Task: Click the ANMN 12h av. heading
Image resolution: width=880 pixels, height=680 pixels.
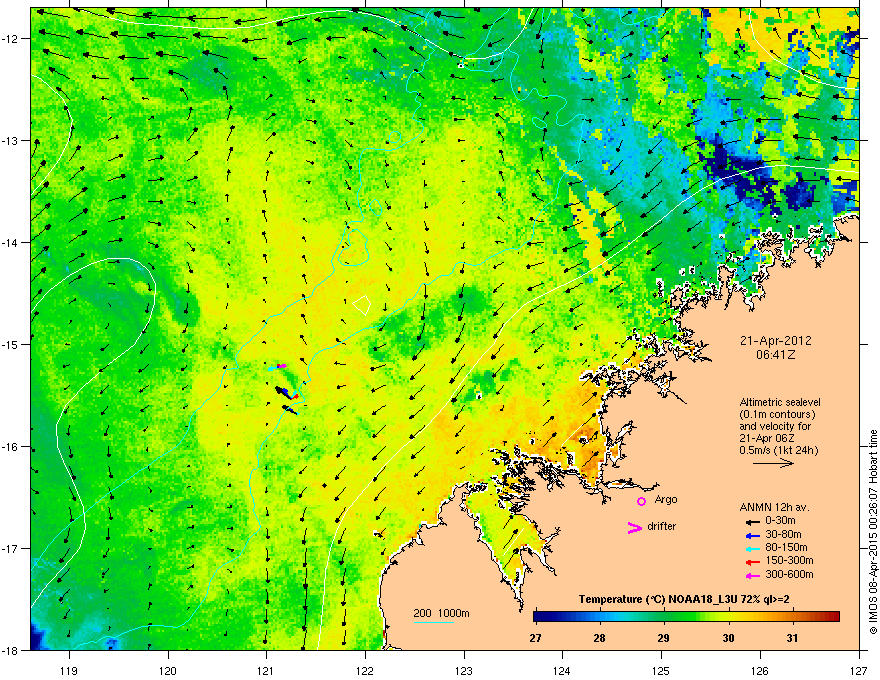Action: (774, 507)
